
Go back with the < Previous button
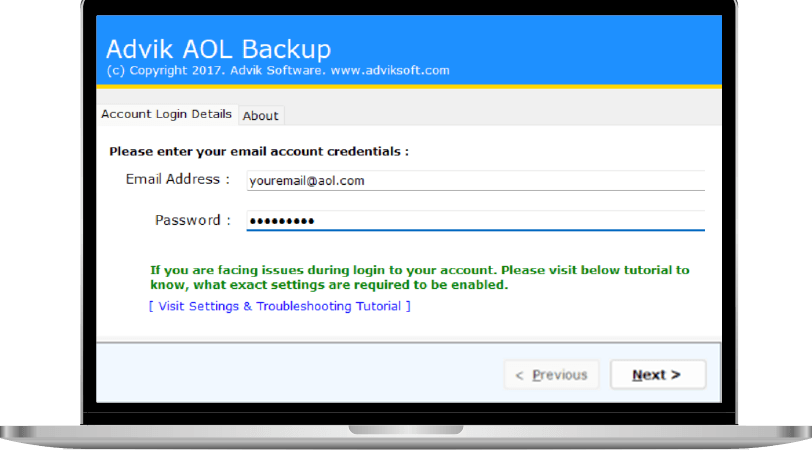click(551, 374)
